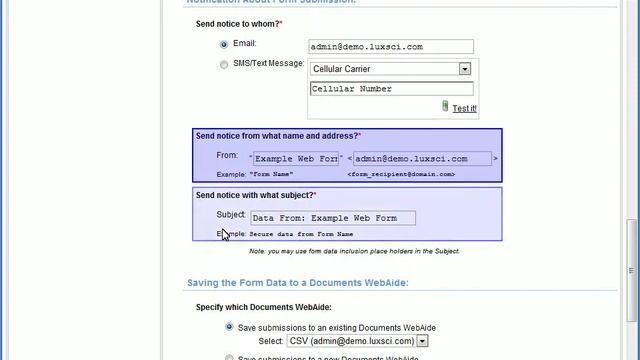Click the 'Send notice from what name and address?' heading

tap(278, 136)
